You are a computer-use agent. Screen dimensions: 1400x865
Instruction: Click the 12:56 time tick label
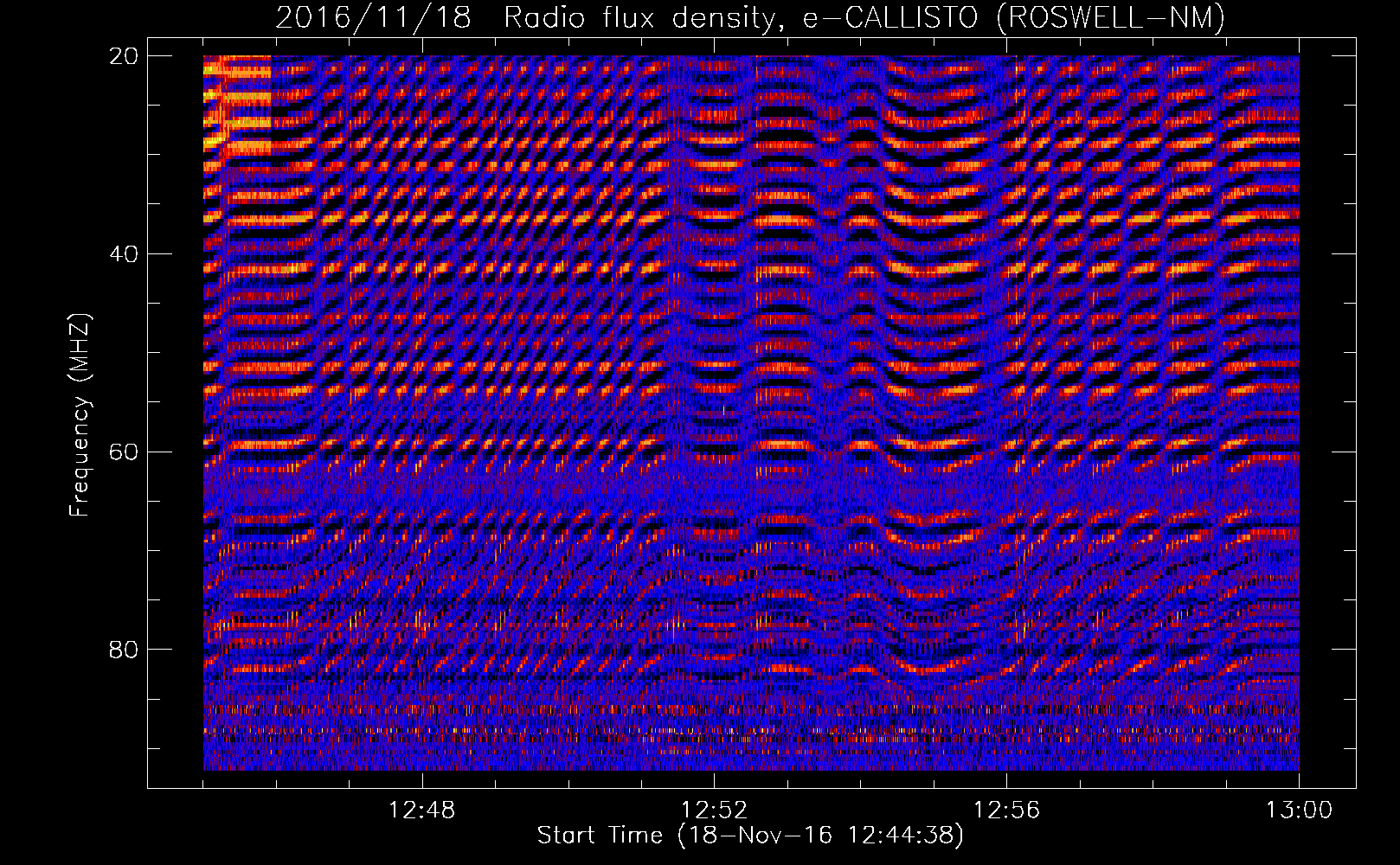click(x=1007, y=810)
